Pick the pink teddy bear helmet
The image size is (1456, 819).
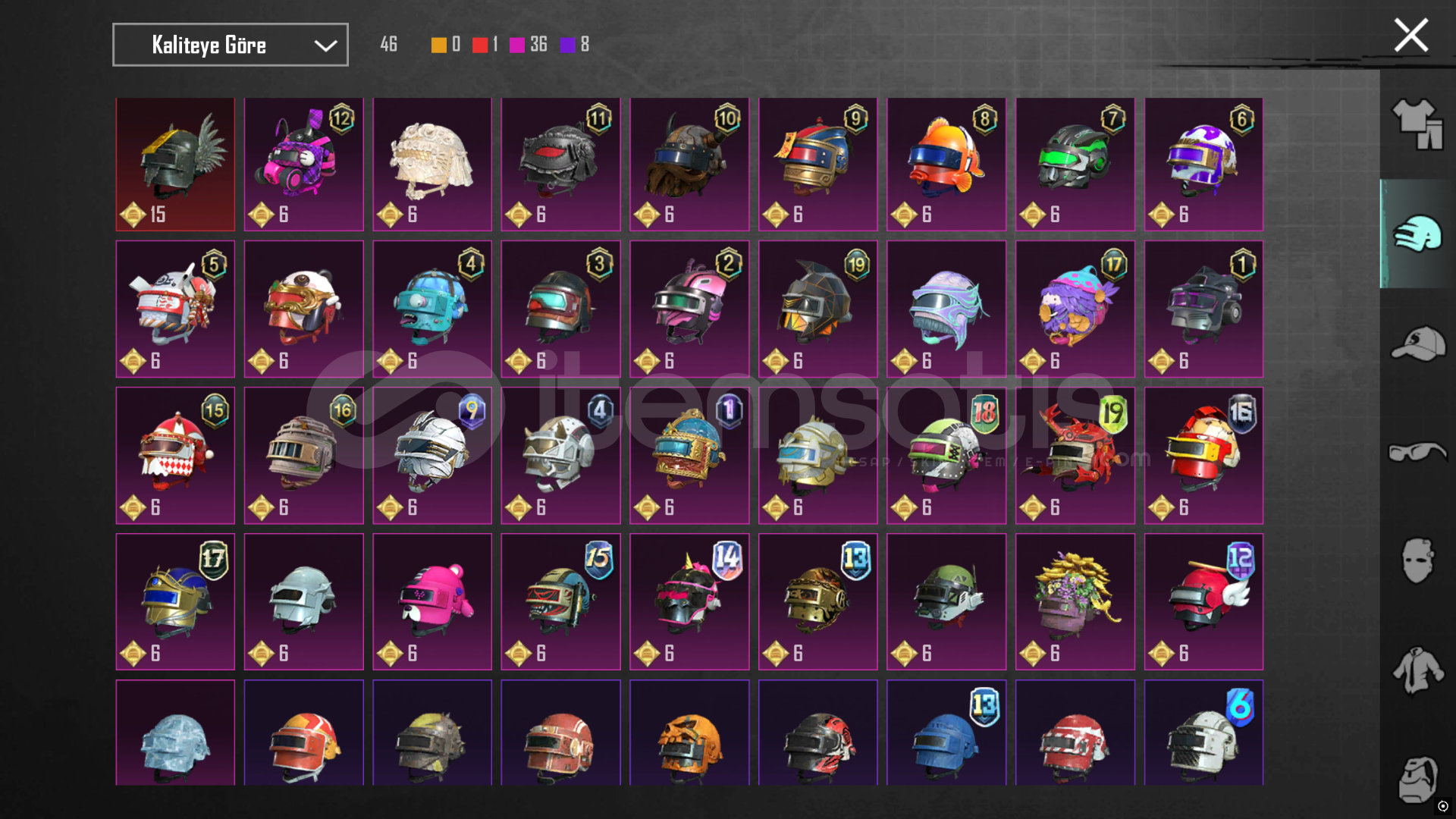click(x=432, y=601)
